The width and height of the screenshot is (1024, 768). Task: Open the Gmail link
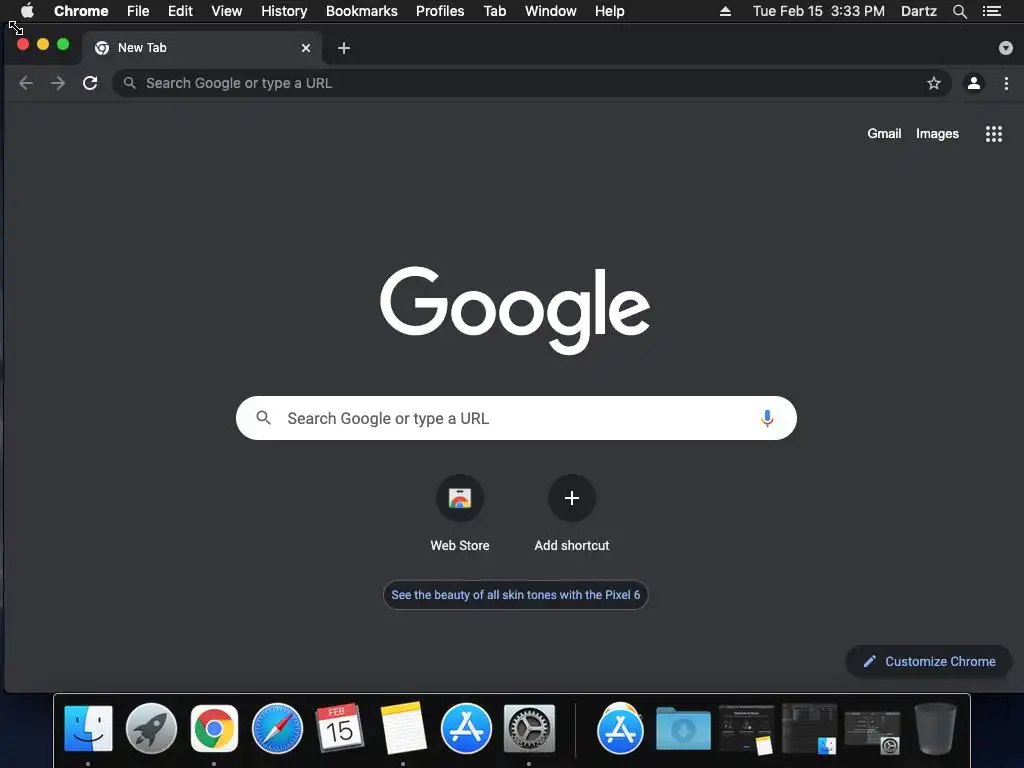coord(884,133)
